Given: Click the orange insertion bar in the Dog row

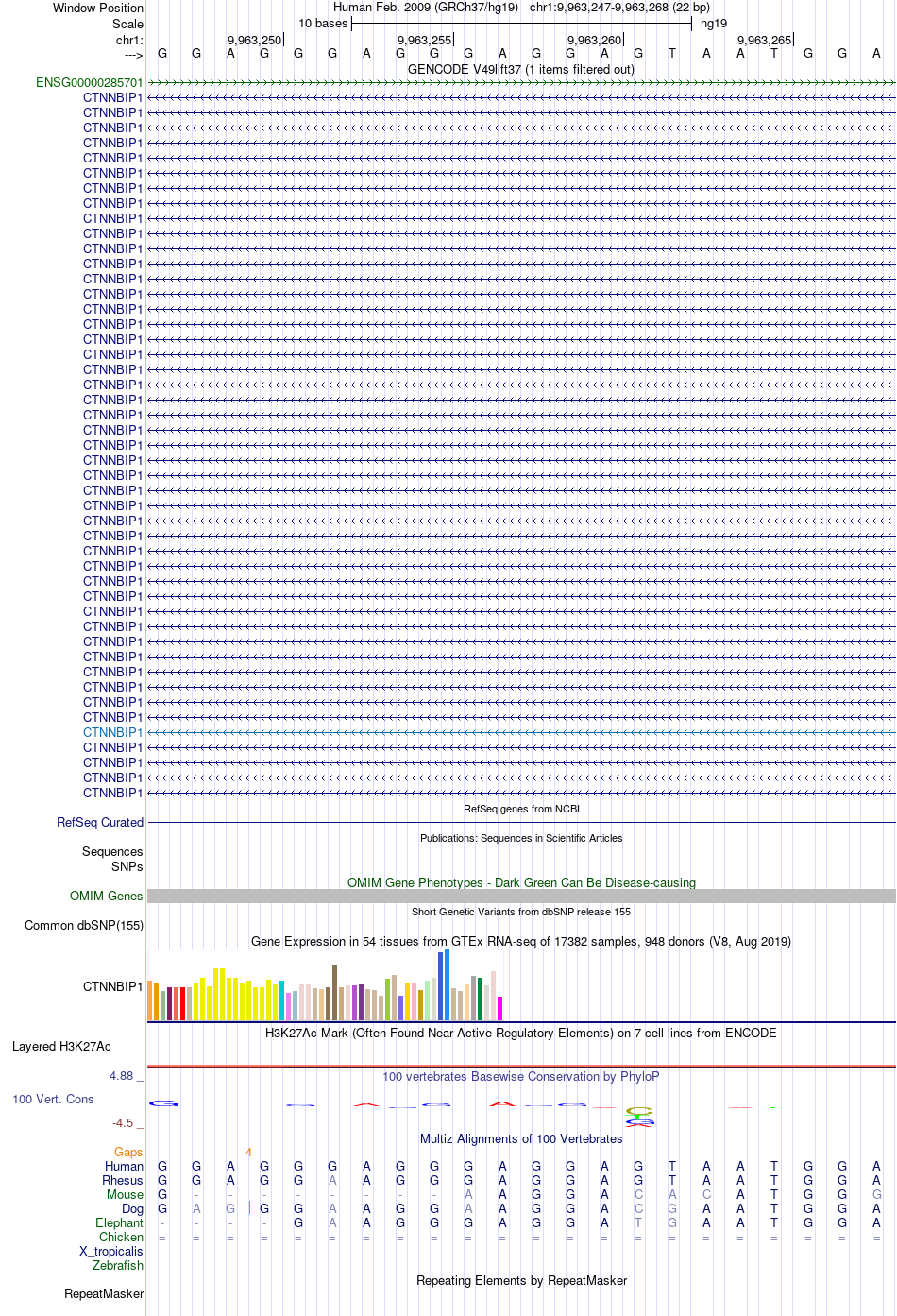Looking at the screenshot, I should [248, 1208].
